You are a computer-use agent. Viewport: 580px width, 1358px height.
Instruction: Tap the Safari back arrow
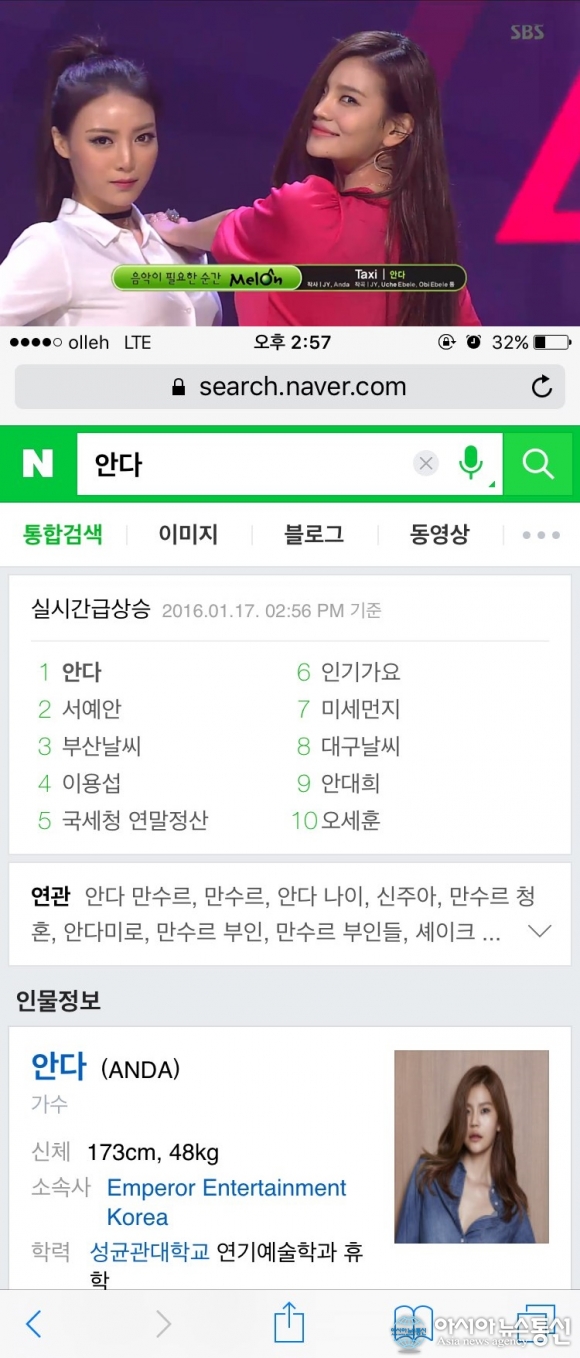pos(34,1324)
